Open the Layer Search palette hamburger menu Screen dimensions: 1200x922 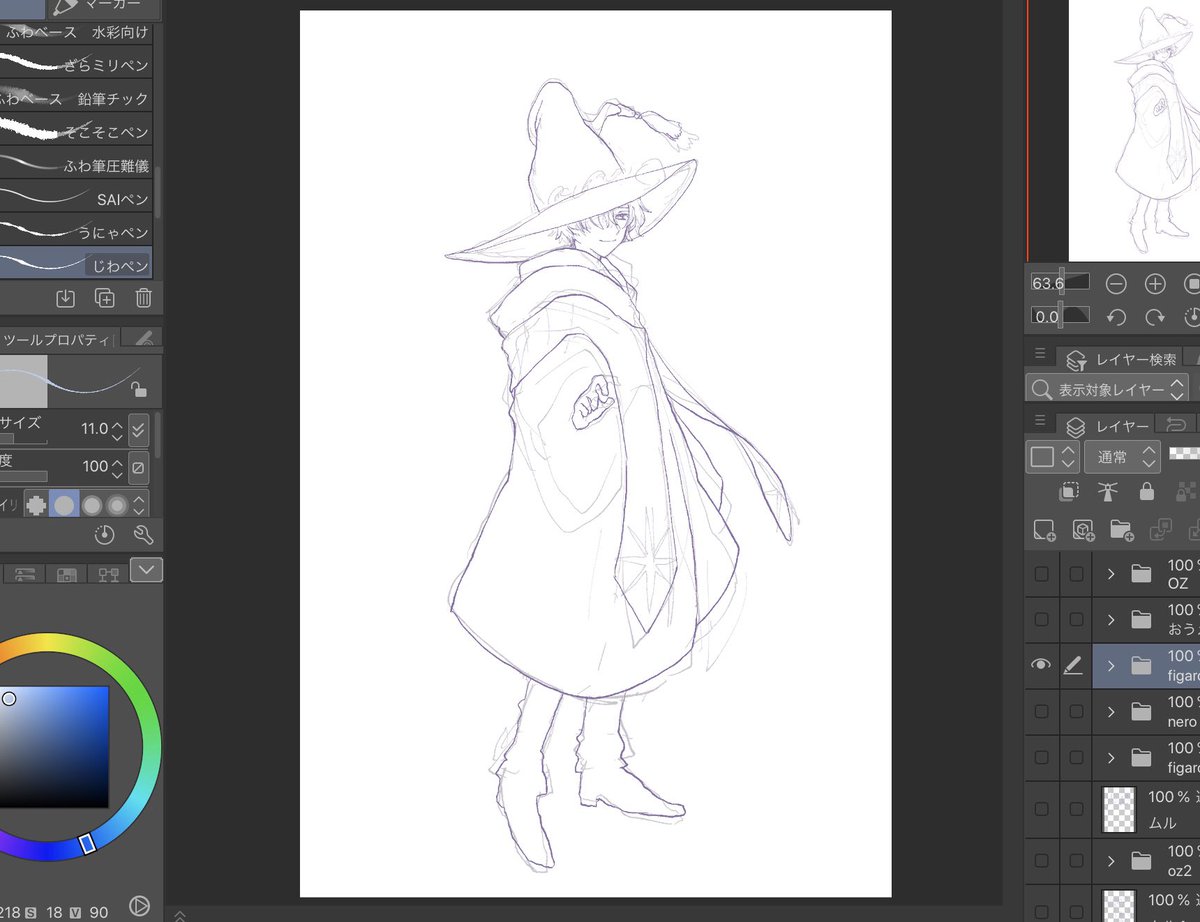(x=1040, y=353)
